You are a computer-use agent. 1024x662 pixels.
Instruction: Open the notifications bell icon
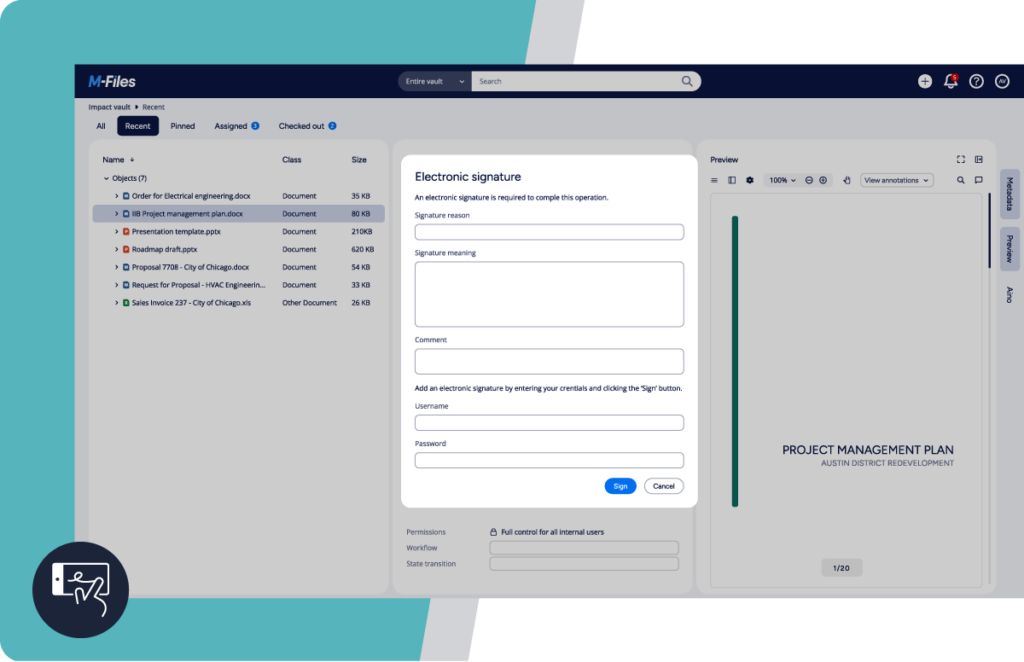click(950, 81)
